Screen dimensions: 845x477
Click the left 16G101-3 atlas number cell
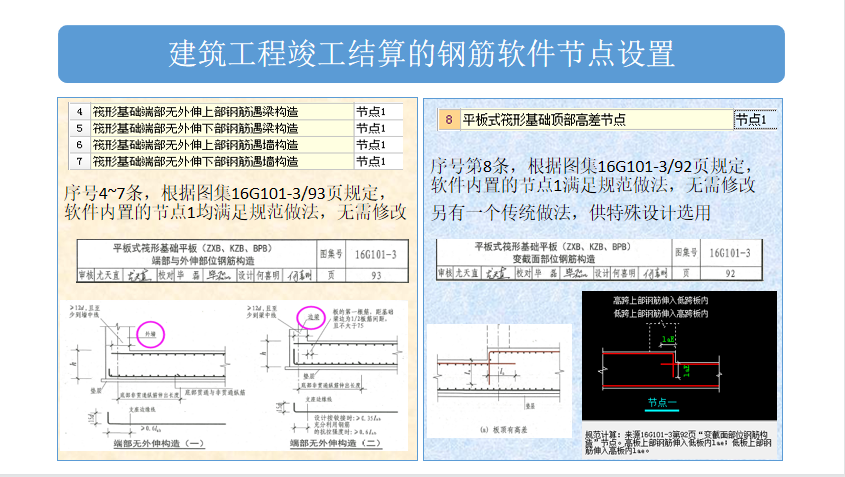coord(376,254)
